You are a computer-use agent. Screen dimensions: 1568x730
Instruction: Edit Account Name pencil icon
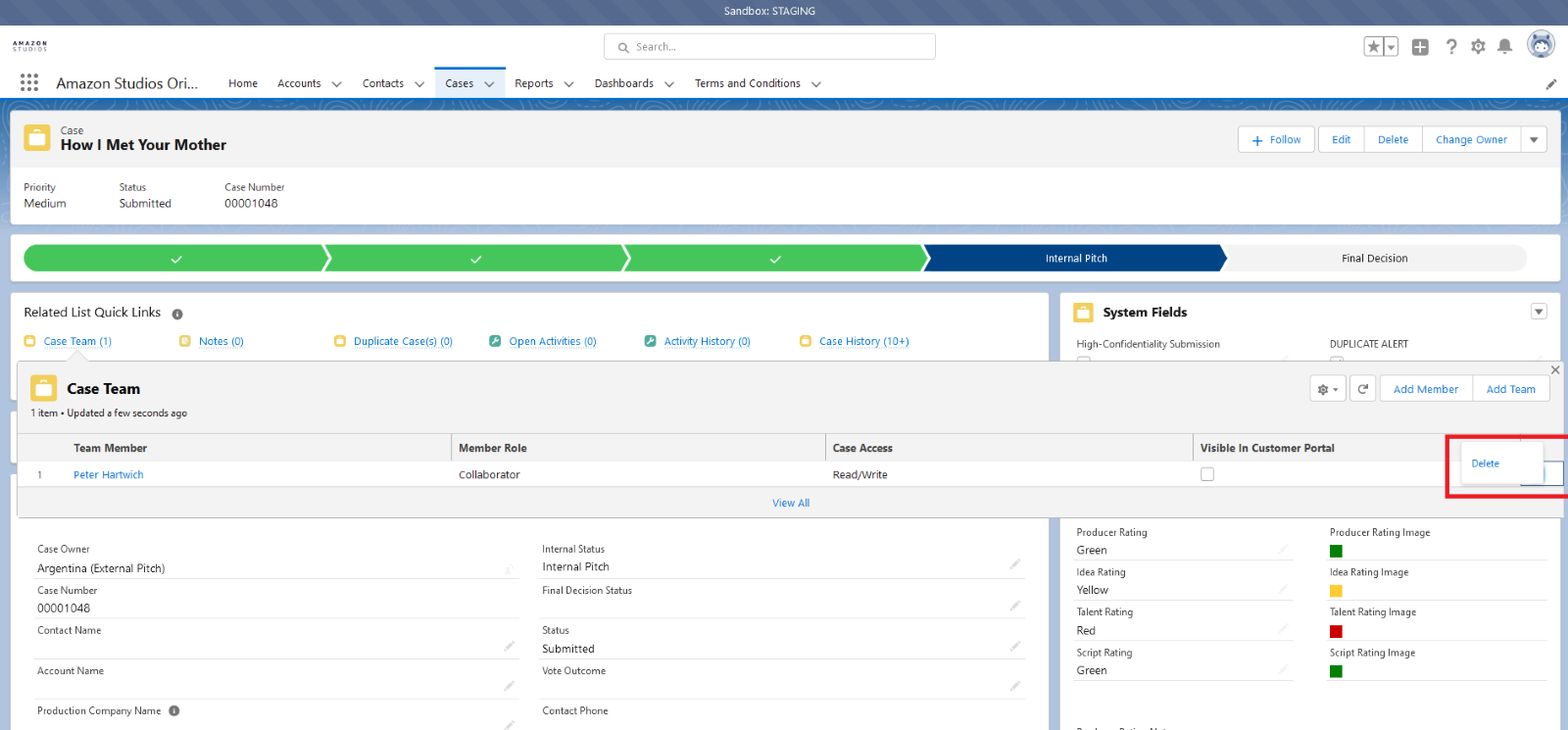pos(510,686)
